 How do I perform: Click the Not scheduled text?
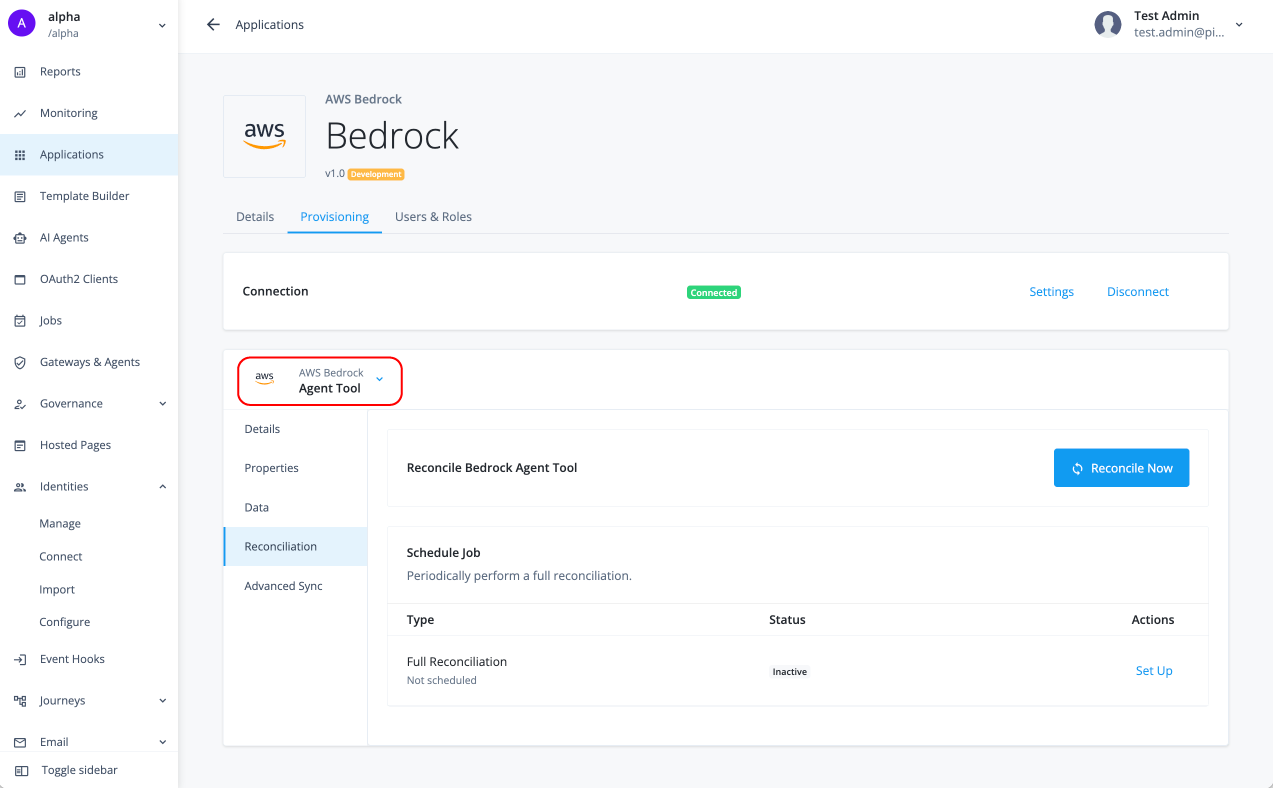tap(442, 681)
